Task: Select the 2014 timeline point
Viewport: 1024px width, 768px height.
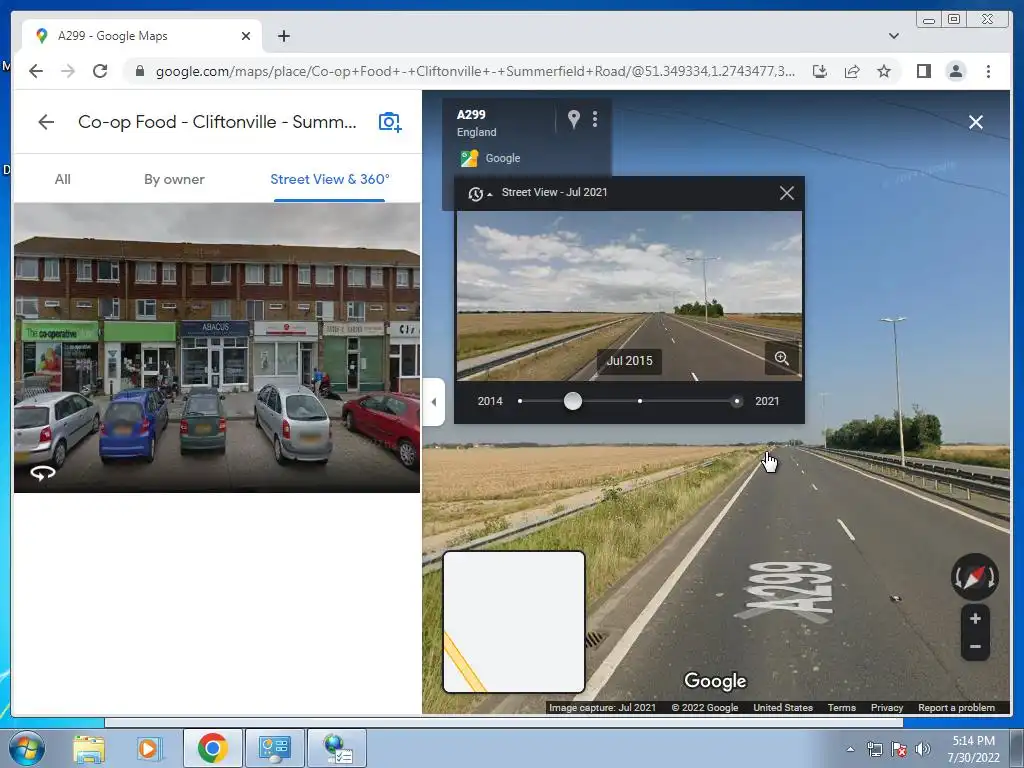Action: coord(520,401)
